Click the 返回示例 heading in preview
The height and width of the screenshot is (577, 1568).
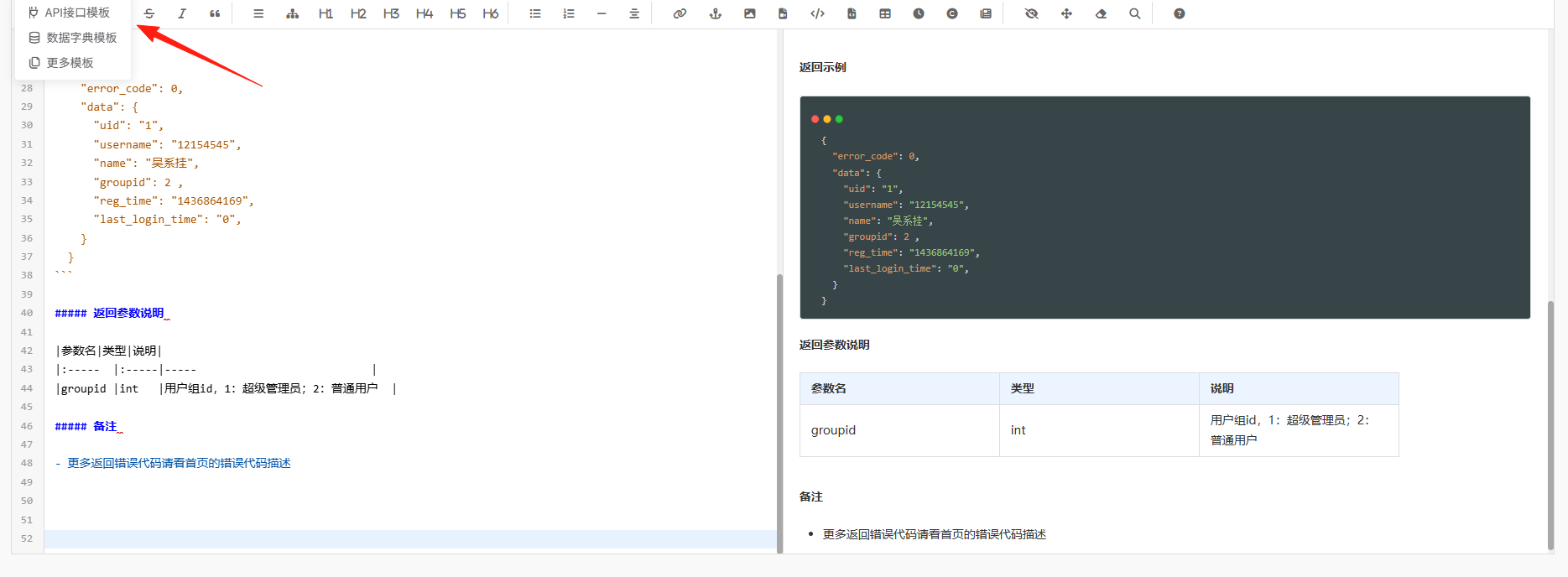click(x=823, y=67)
